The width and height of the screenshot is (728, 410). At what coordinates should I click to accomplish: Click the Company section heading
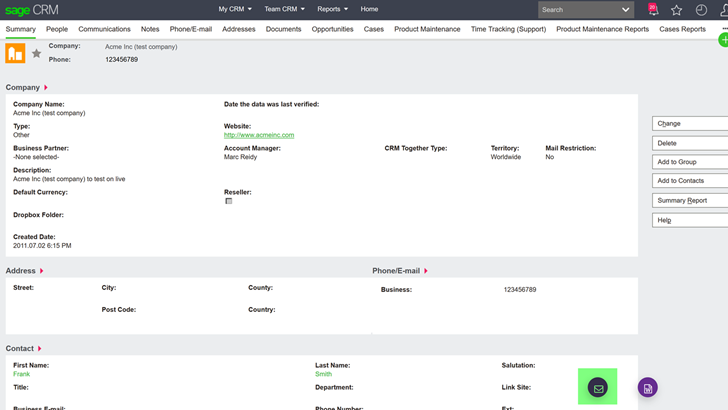pyautogui.click(x=23, y=87)
